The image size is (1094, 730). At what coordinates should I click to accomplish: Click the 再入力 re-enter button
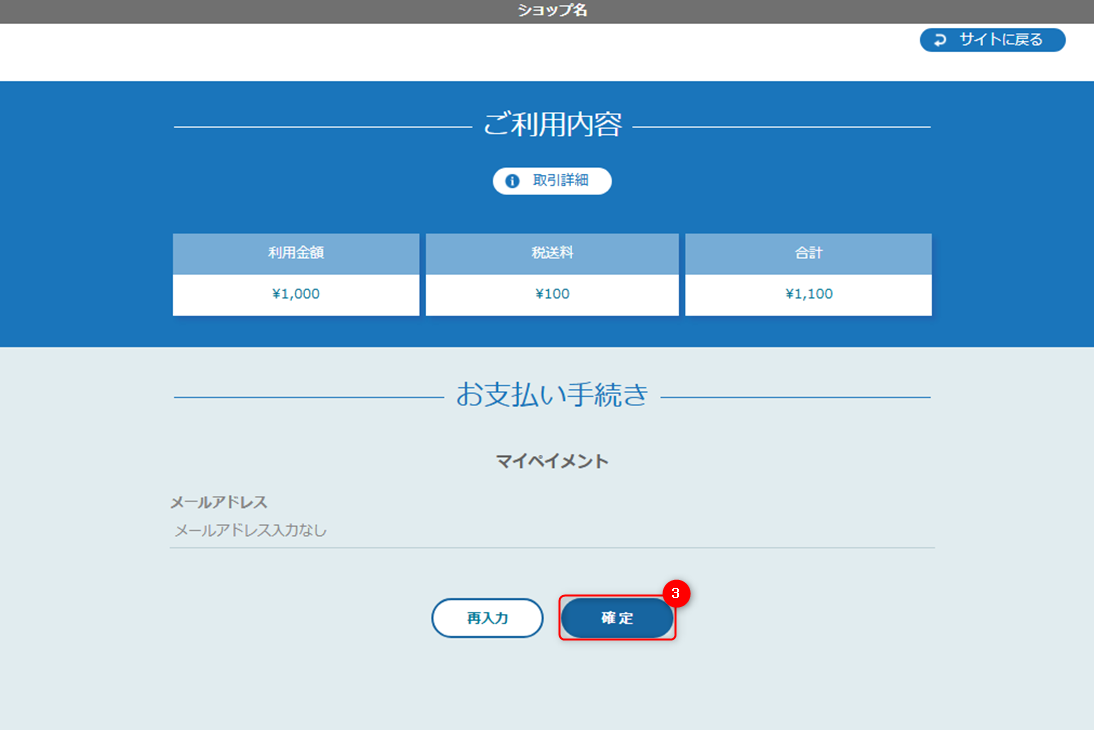click(487, 618)
